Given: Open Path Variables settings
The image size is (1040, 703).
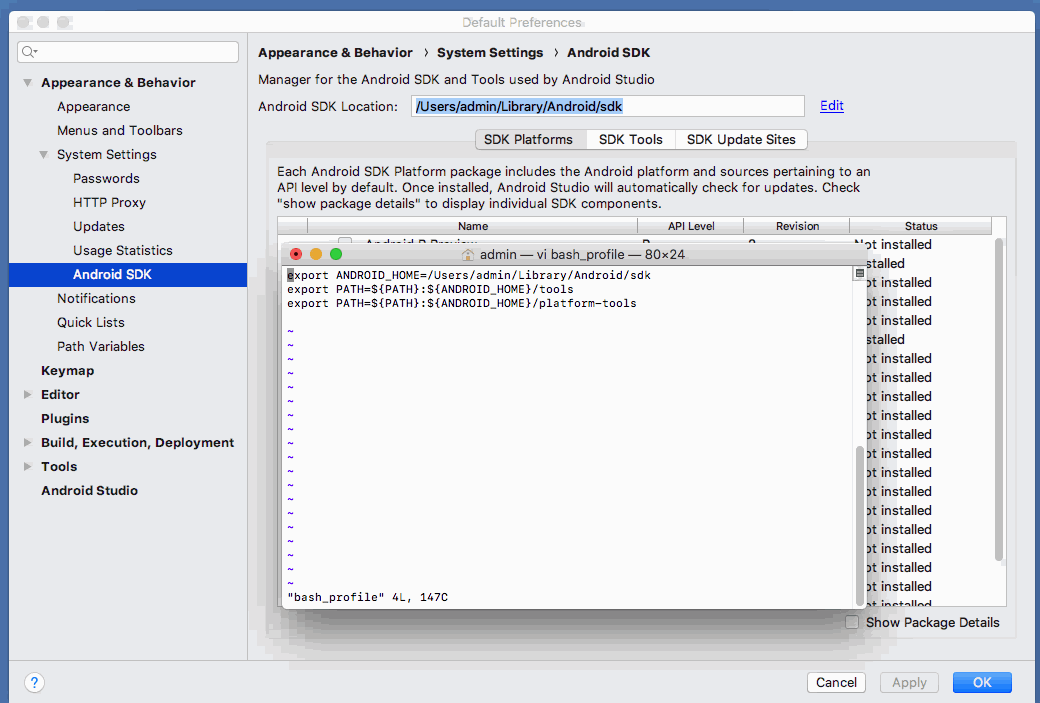Looking at the screenshot, I should point(101,346).
